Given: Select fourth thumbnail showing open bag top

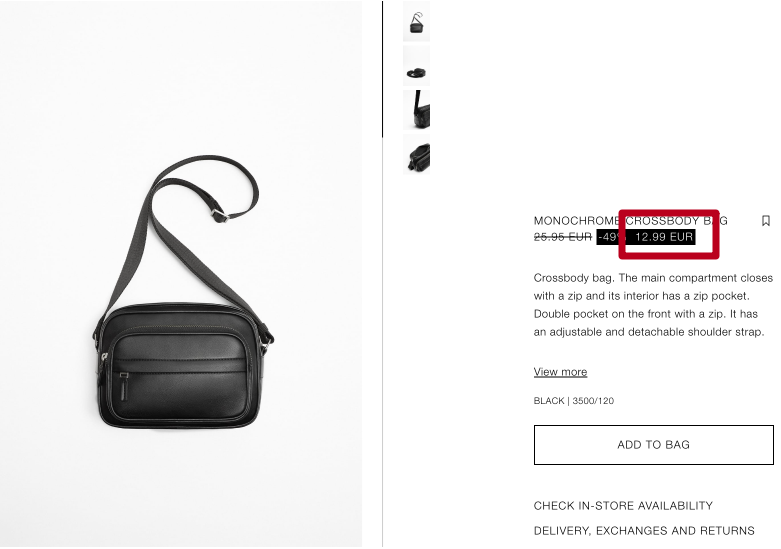Looking at the screenshot, I should pyautogui.click(x=416, y=154).
